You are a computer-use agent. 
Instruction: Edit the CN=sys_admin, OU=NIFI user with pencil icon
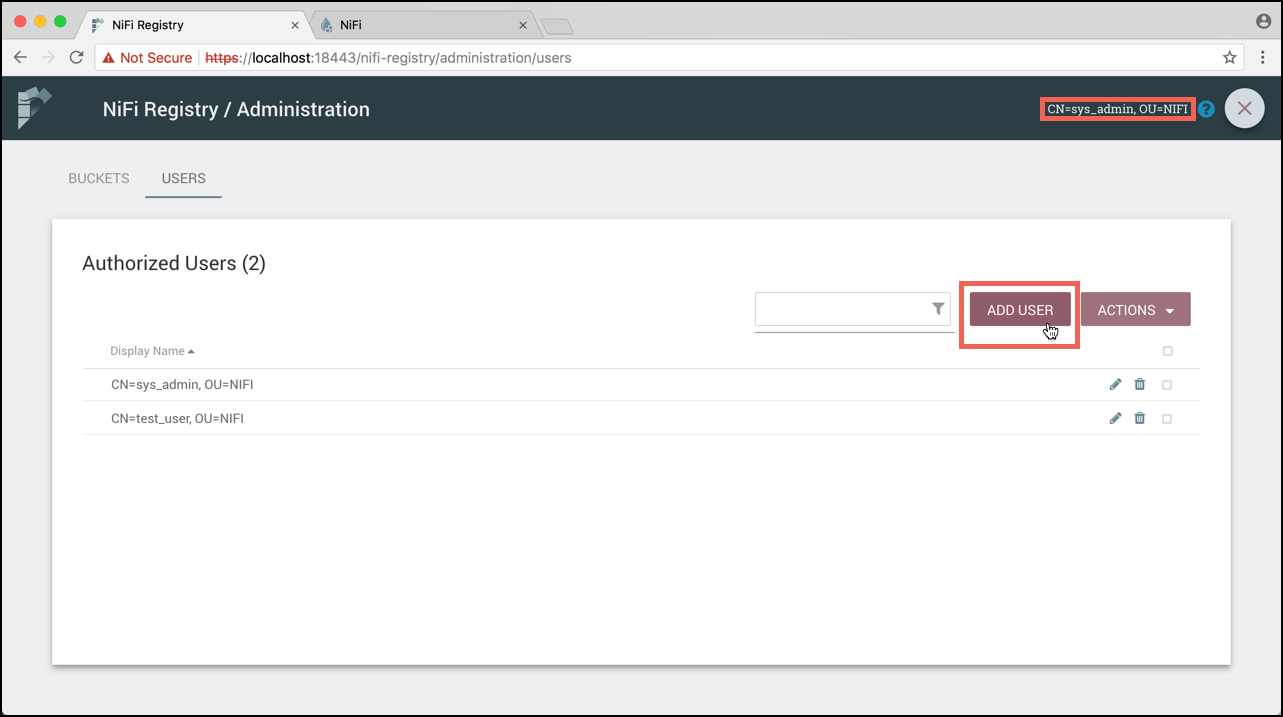pyautogui.click(x=1115, y=384)
